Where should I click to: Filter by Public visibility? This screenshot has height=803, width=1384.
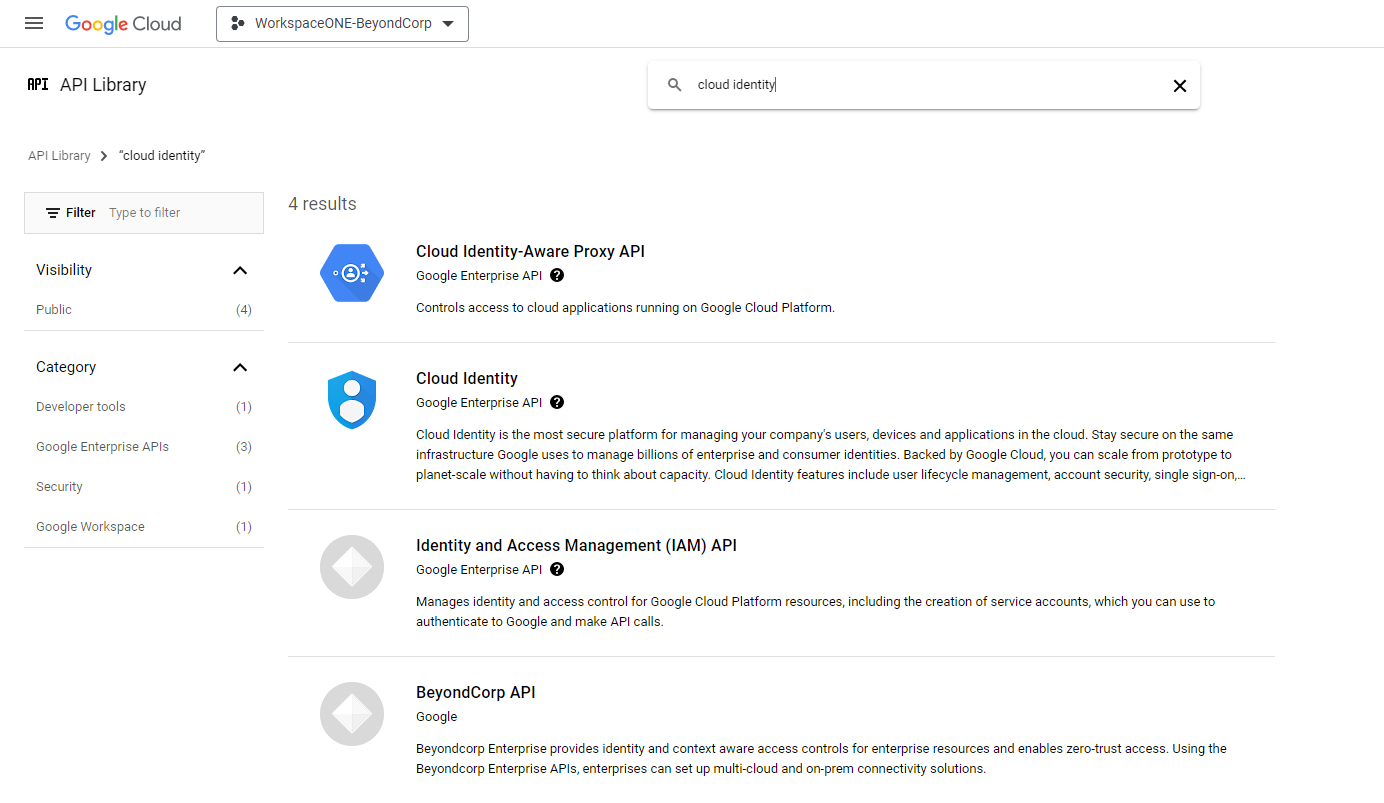tap(54, 310)
